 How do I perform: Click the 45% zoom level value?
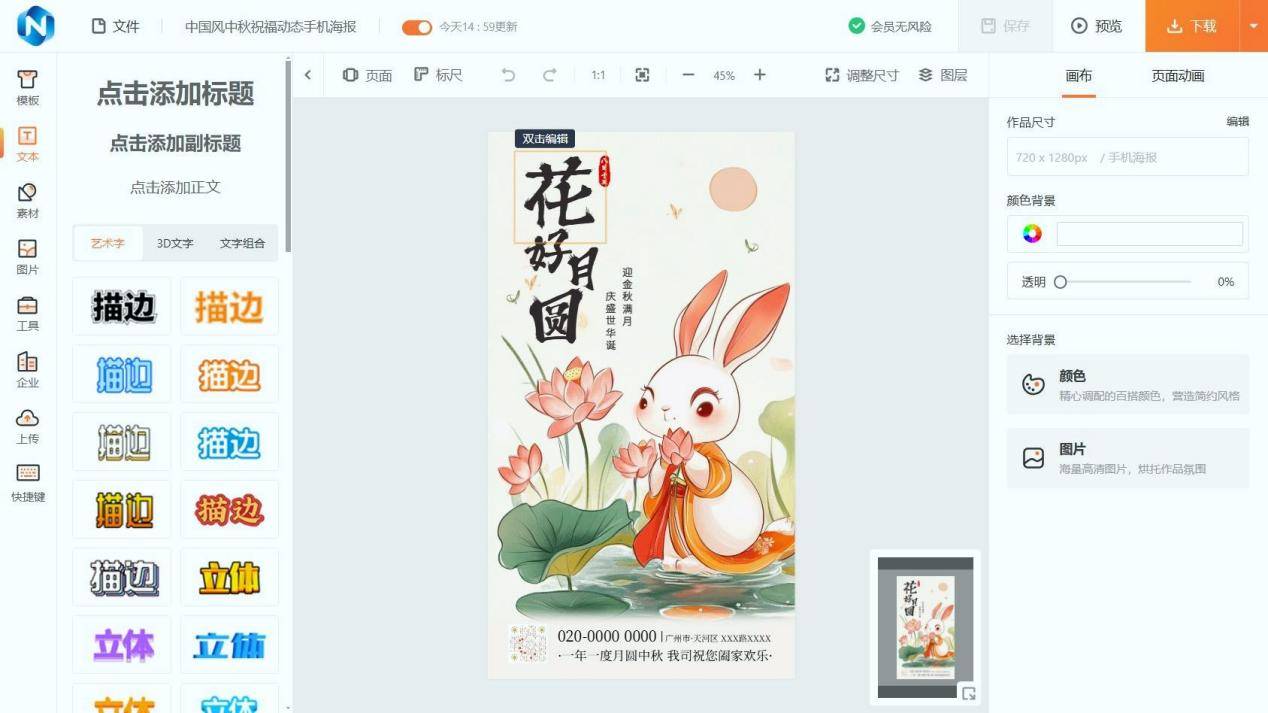point(724,75)
